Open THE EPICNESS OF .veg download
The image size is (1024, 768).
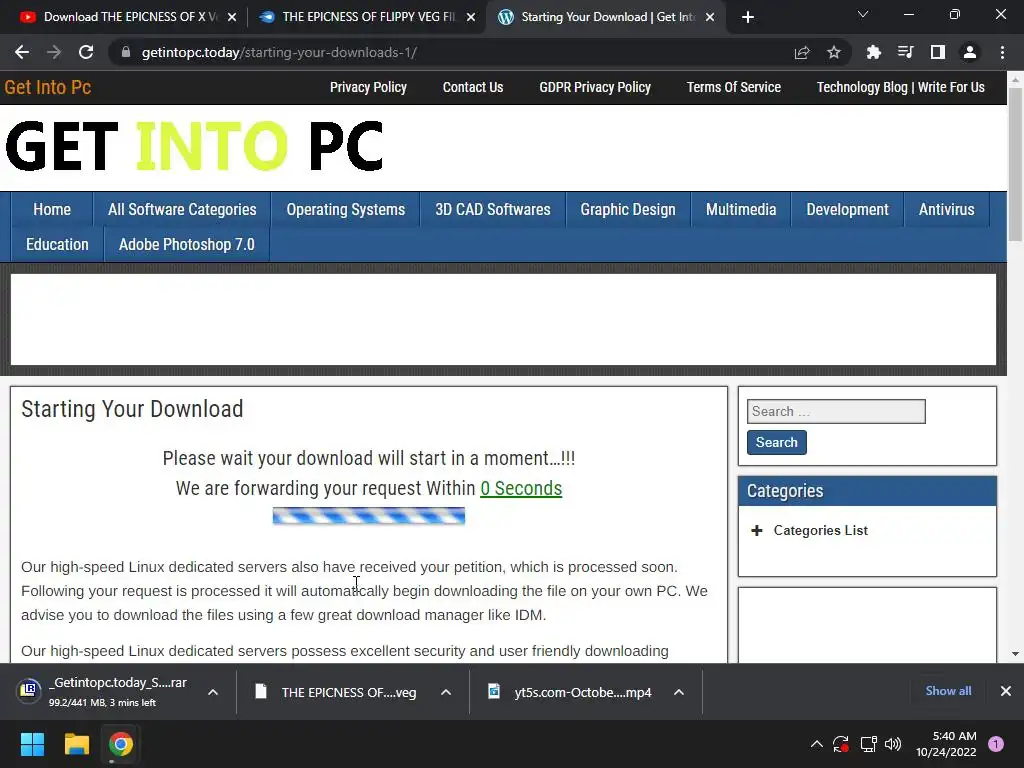336,692
